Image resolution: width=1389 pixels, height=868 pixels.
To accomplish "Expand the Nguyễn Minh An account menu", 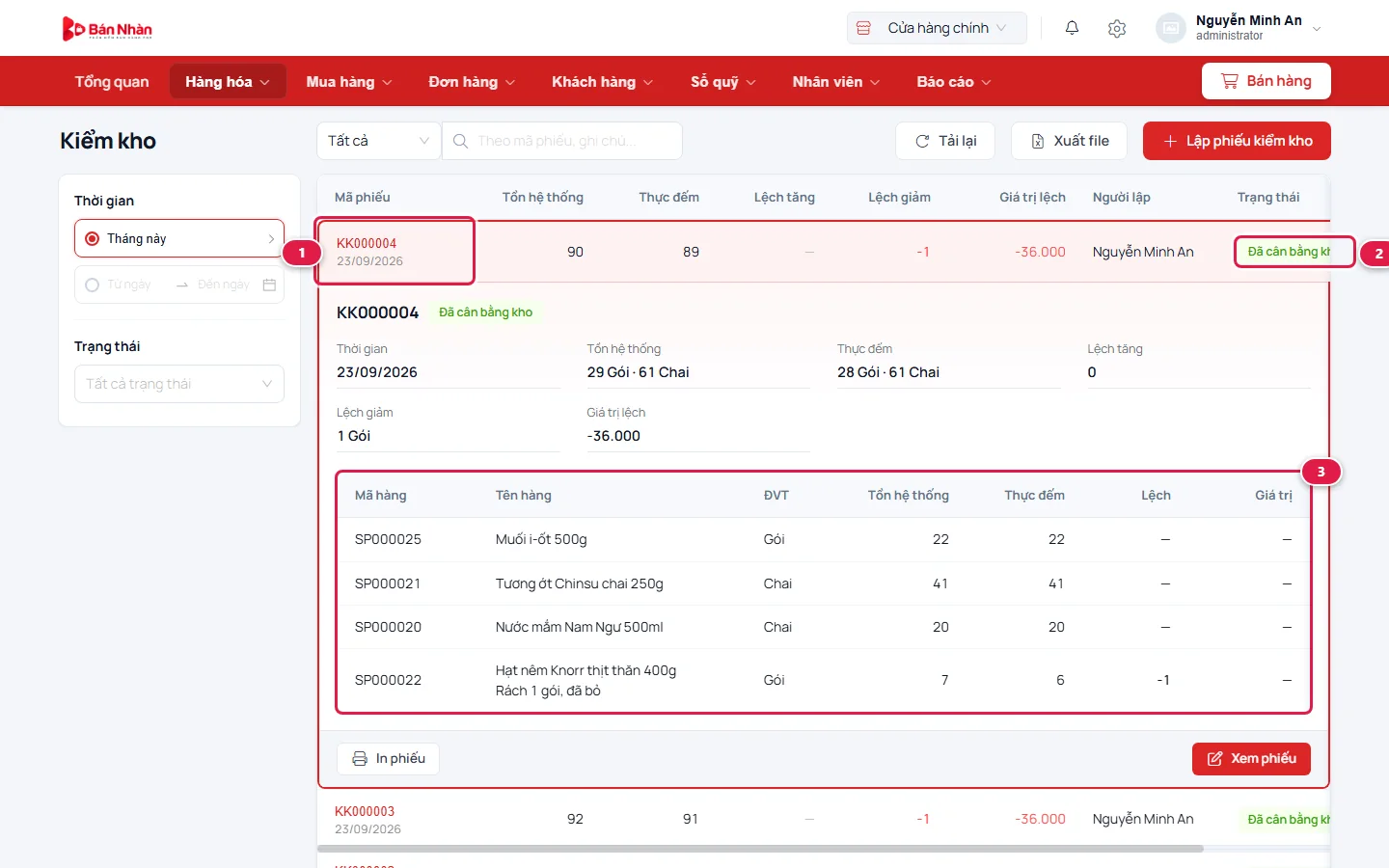I will pyautogui.click(x=1239, y=28).
